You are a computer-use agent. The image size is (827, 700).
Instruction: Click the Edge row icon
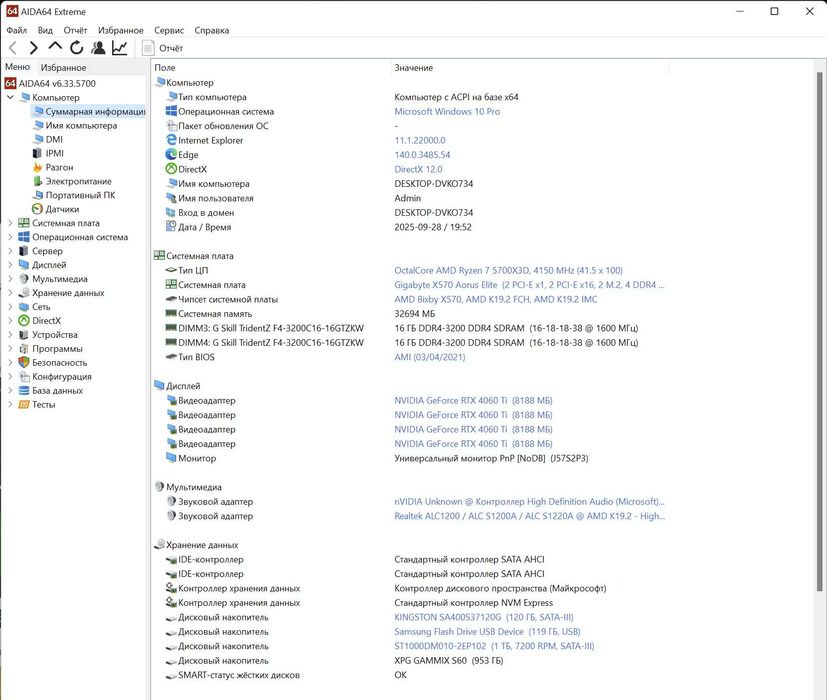[x=171, y=154]
